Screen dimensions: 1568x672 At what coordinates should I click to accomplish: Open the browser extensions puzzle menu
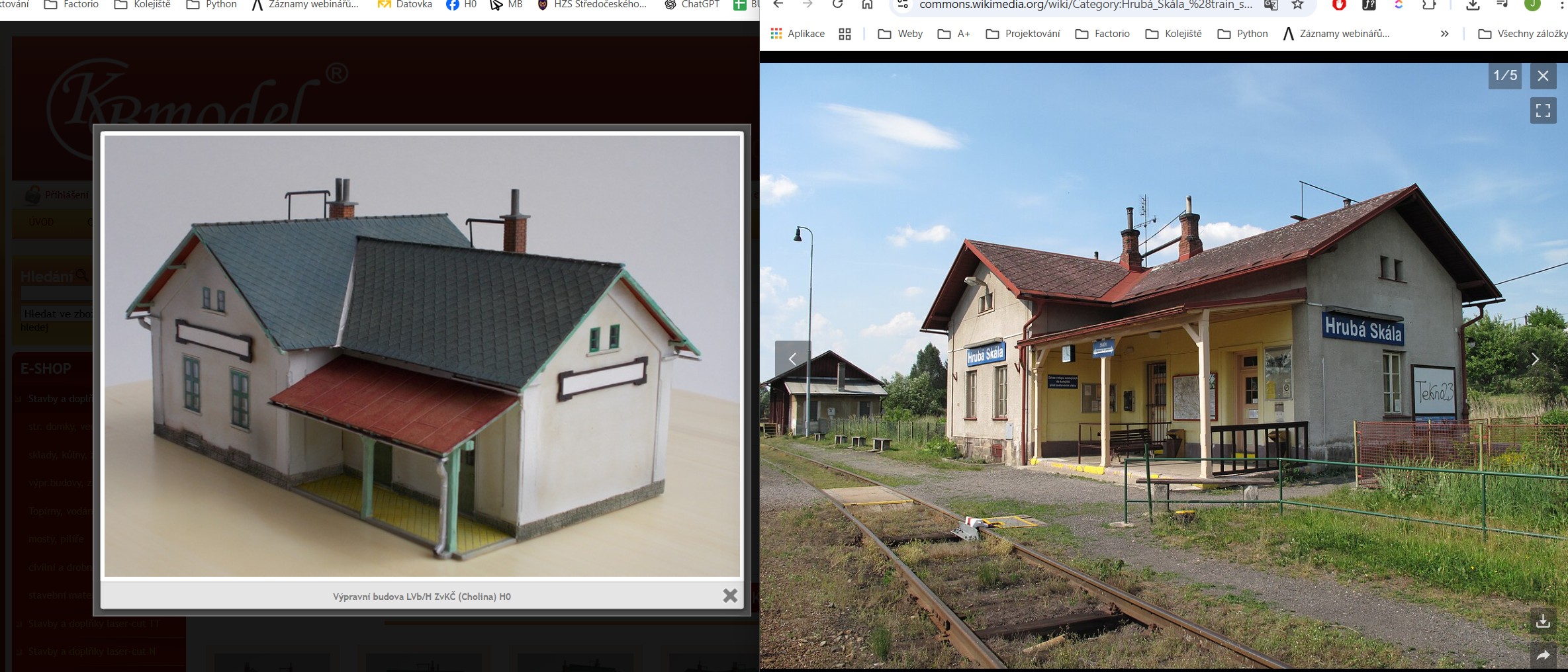(x=1429, y=5)
